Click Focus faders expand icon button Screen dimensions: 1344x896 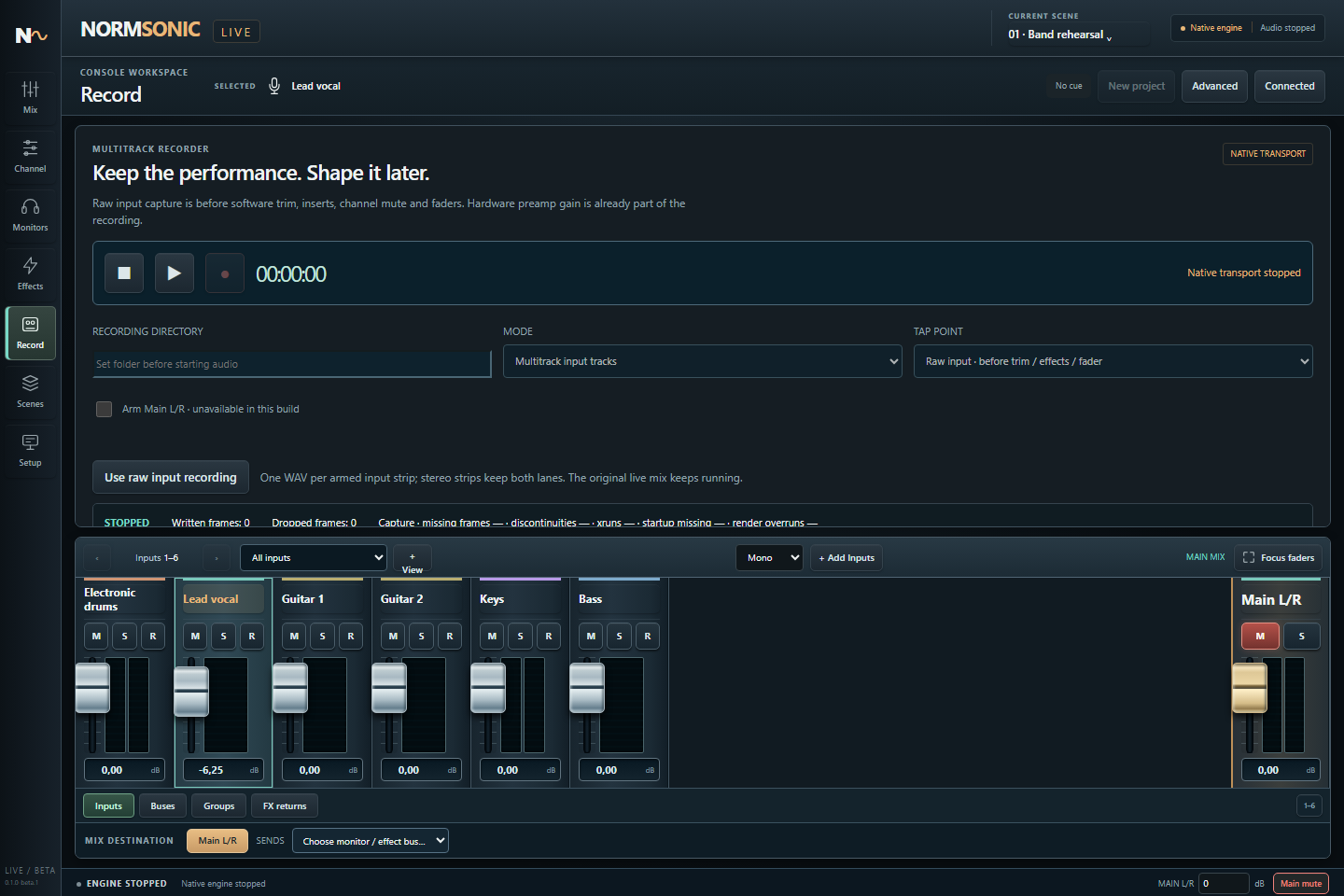pyautogui.click(x=1278, y=558)
